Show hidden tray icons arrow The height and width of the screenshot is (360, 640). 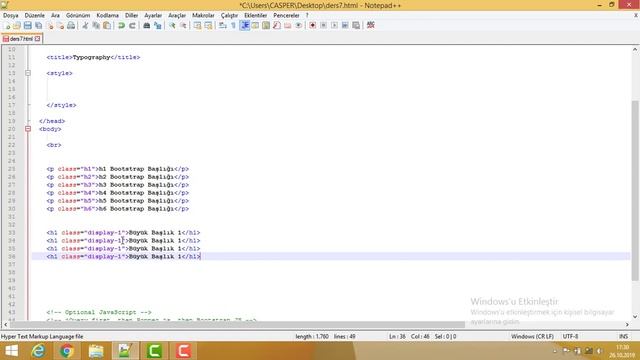coord(555,351)
